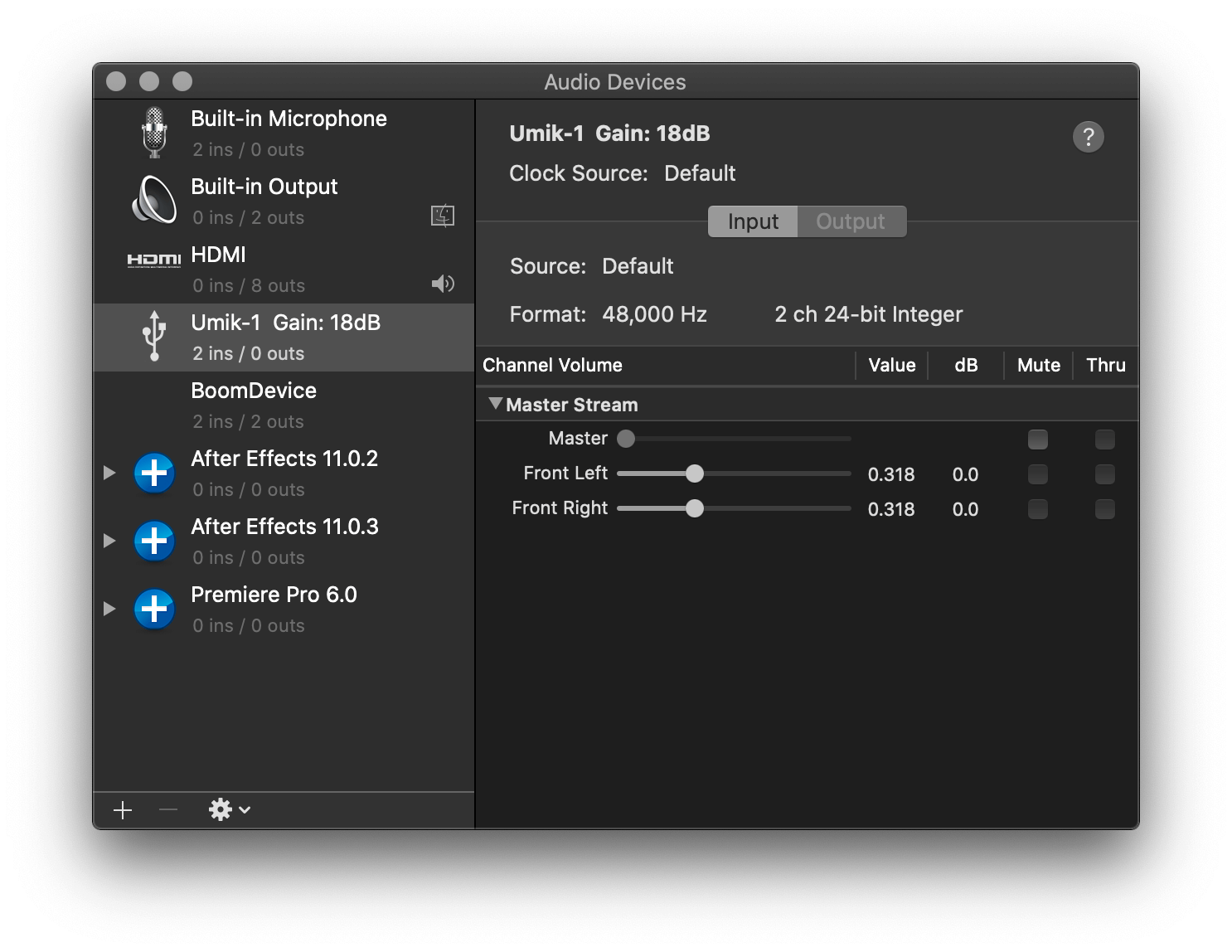This screenshot has height=952, width=1232.
Task: Add a new device with the plus button
Action: point(123,810)
